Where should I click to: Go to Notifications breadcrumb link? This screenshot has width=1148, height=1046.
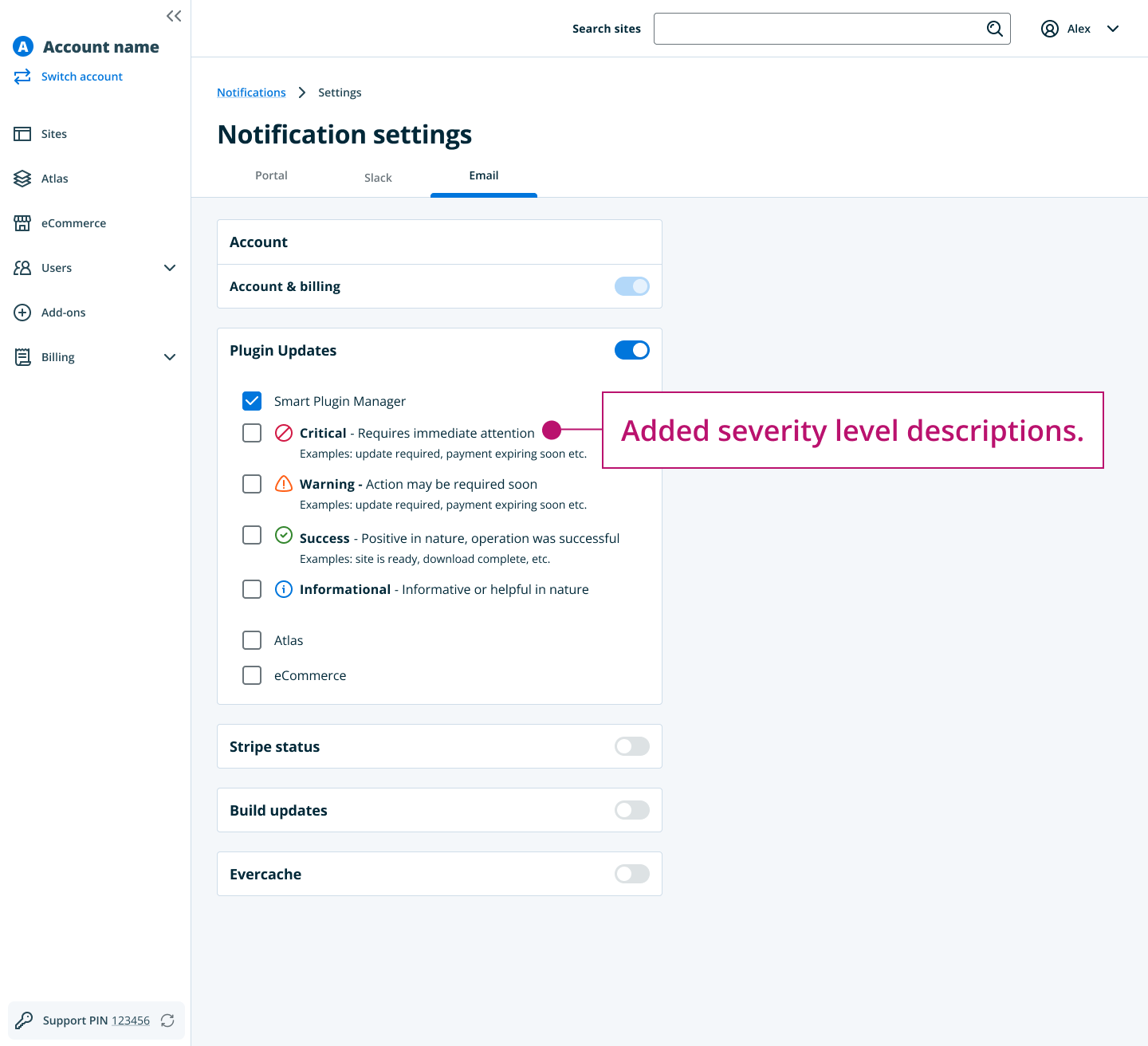coord(251,92)
